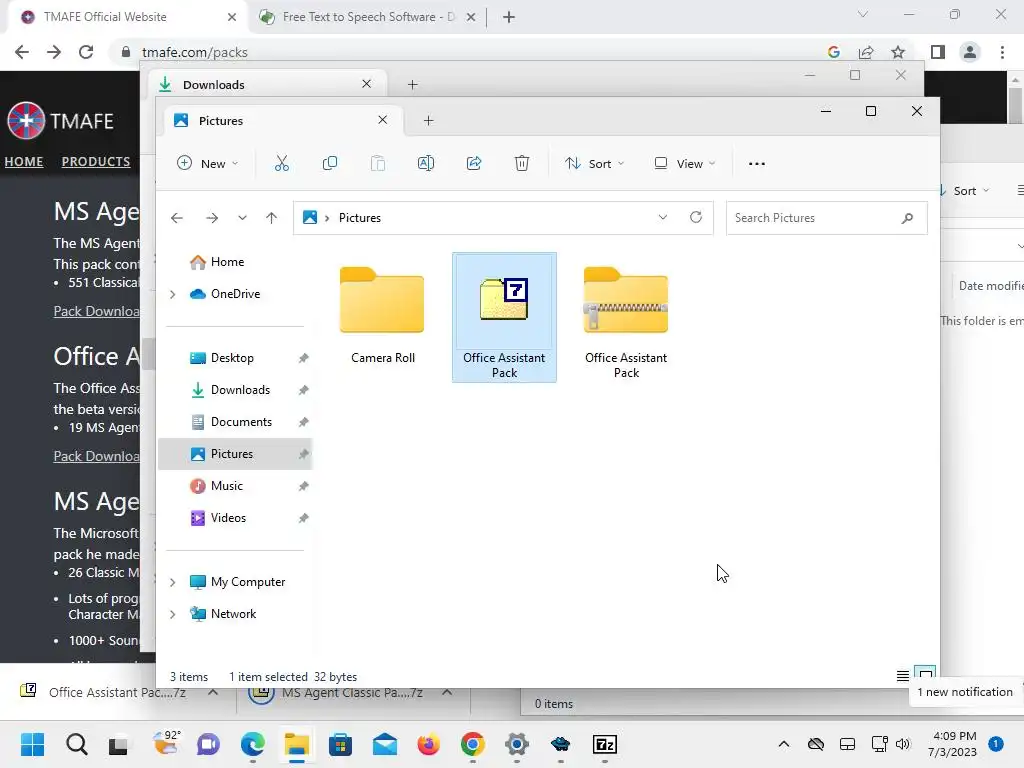This screenshot has width=1024, height=768.
Task: Click the Google icon in Chrome address bar
Action: (833, 52)
